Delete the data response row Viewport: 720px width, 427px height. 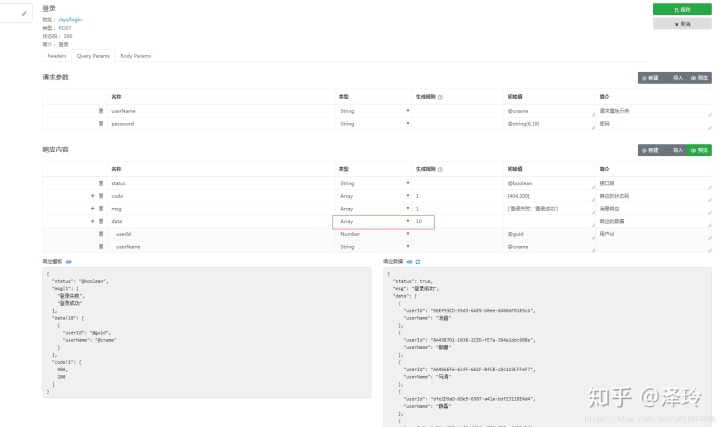click(x=101, y=221)
